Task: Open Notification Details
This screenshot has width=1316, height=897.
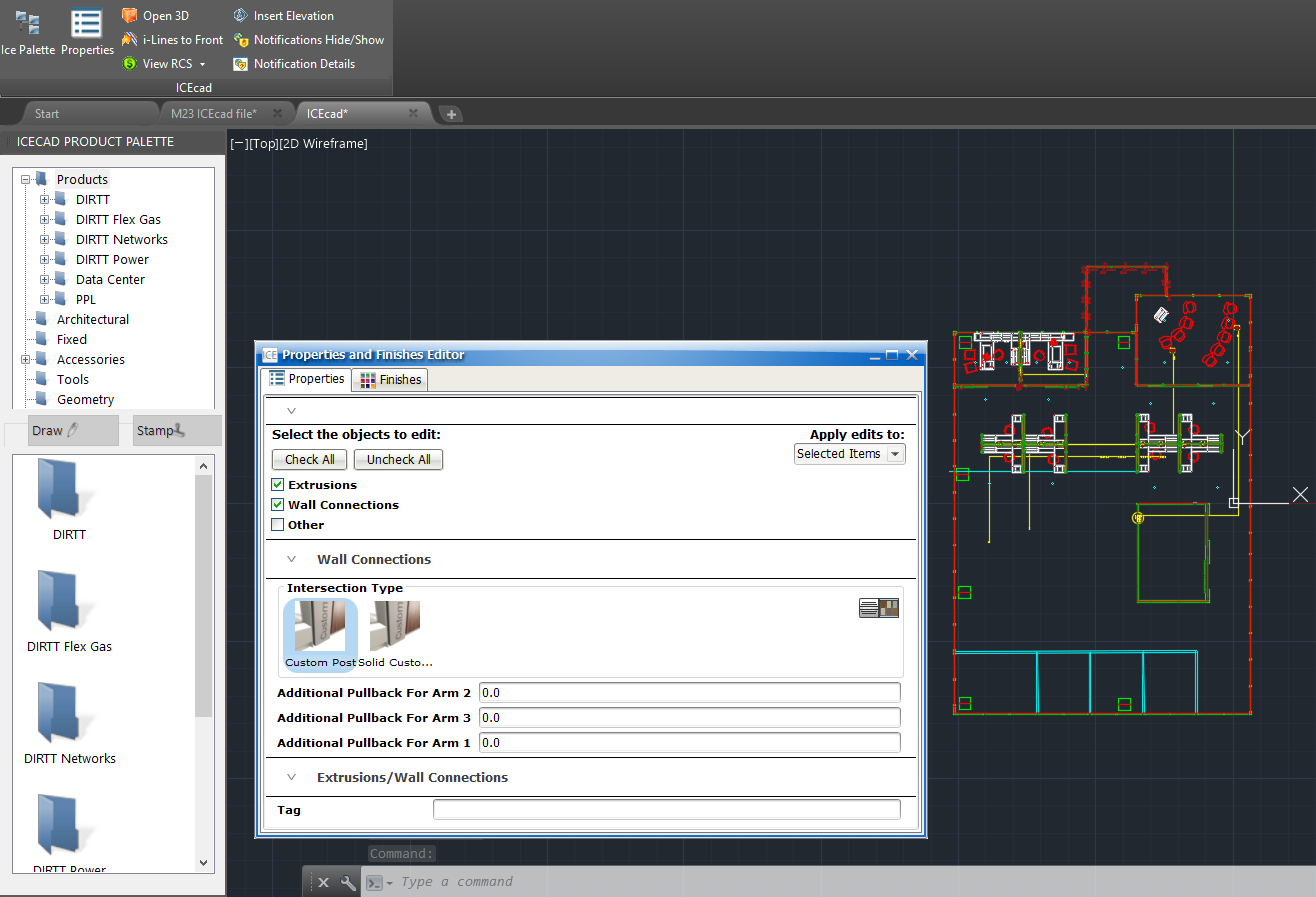Action: point(294,64)
